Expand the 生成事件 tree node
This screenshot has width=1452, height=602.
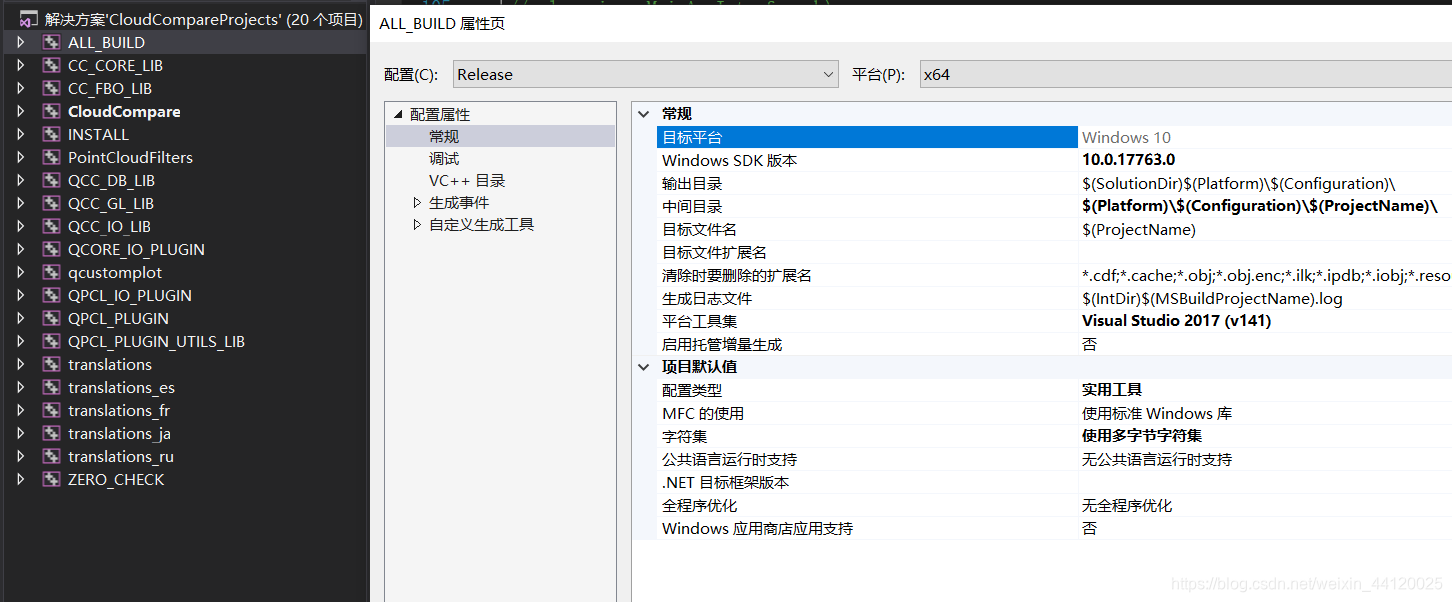point(418,203)
